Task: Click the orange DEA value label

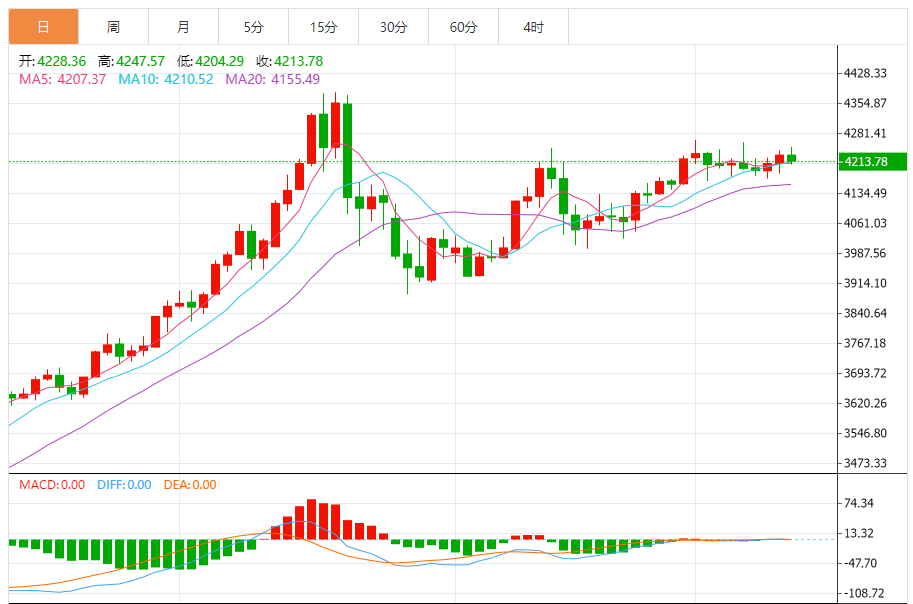Action: (189, 485)
